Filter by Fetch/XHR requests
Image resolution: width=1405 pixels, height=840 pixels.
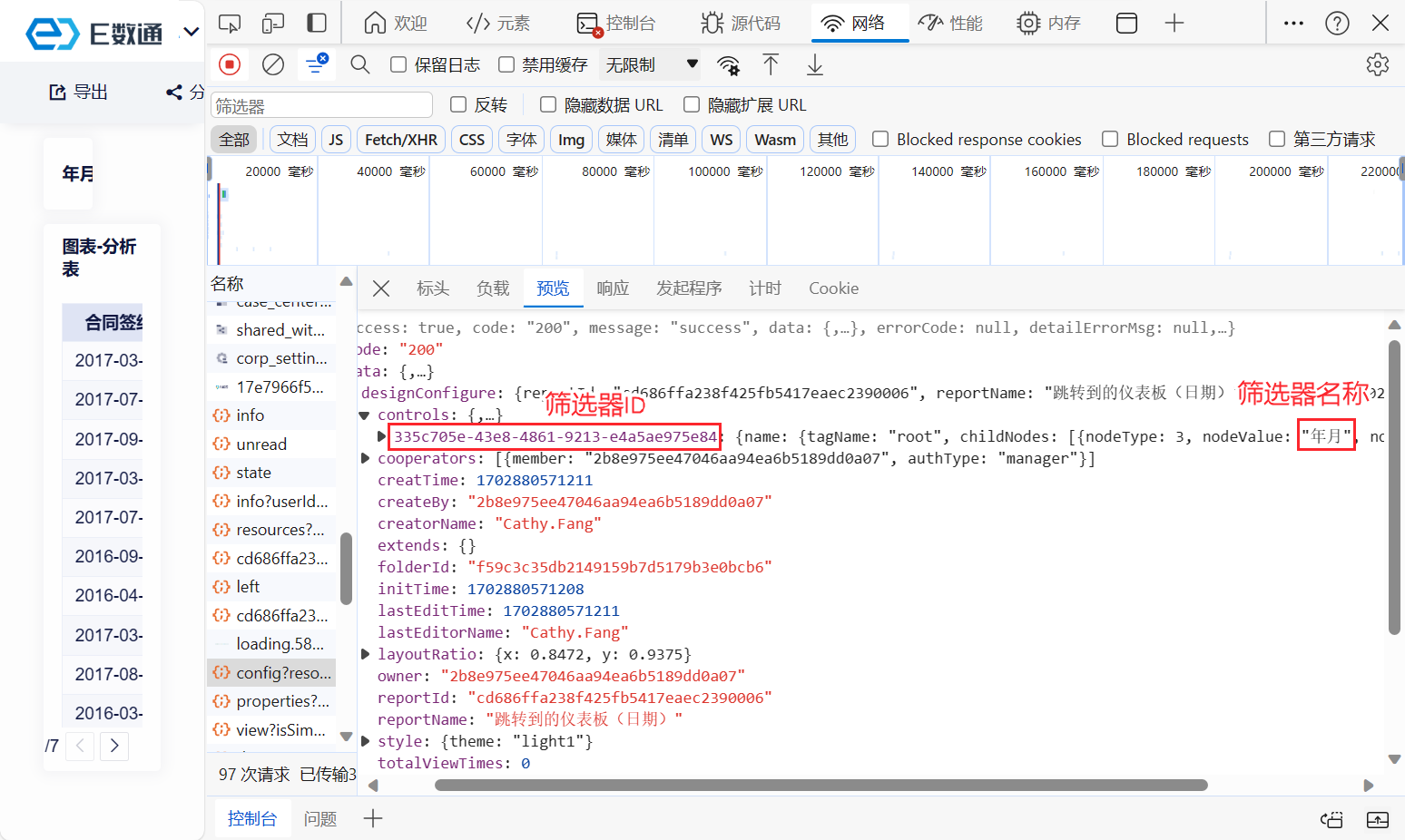[401, 139]
